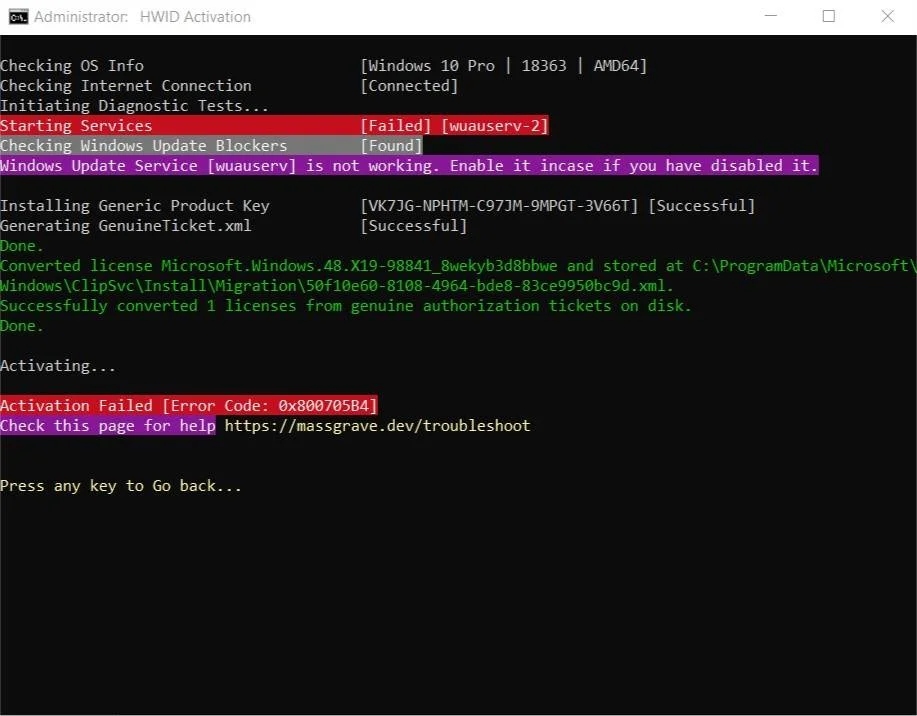Click the 'Windows\ClipSvc\Install\Migration' path line
This screenshot has width=917, height=716.
[x=336, y=286]
